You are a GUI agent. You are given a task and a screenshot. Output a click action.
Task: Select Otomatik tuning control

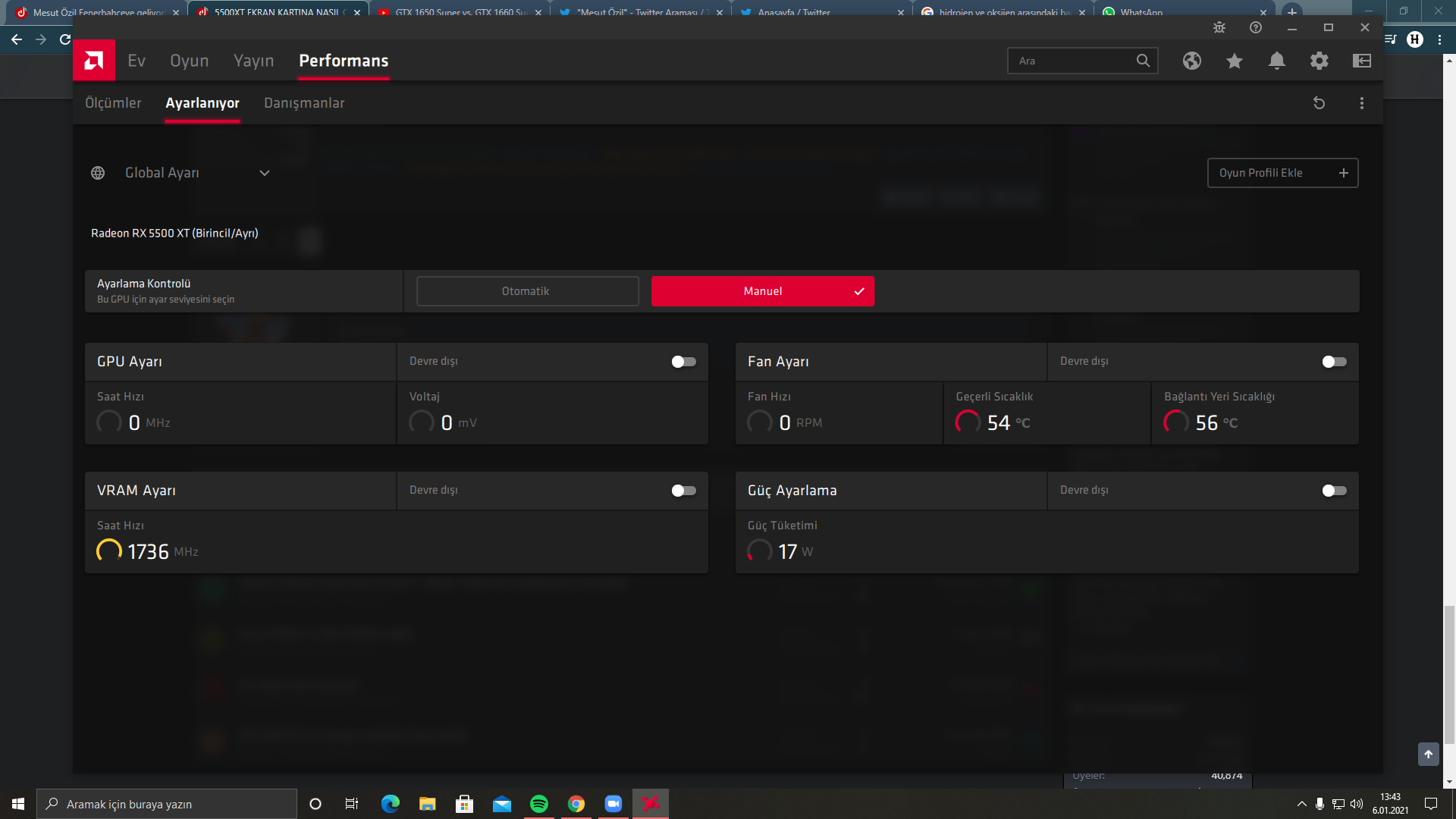point(528,291)
